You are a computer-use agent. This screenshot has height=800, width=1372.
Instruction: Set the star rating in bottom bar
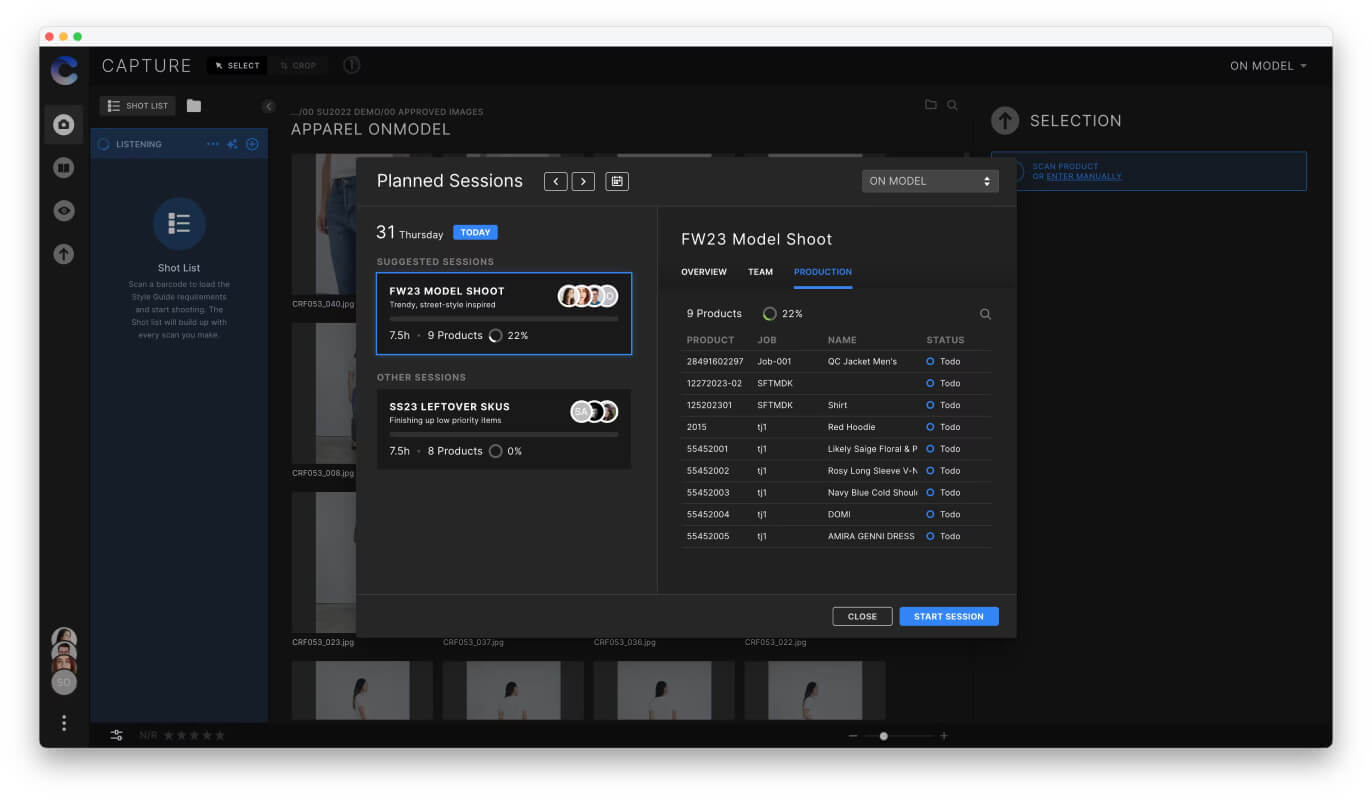click(194, 736)
